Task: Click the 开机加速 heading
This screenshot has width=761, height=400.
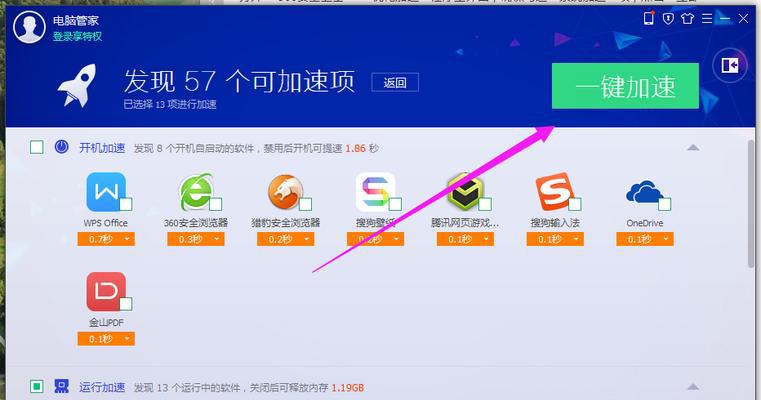Action: pyautogui.click(x=102, y=148)
